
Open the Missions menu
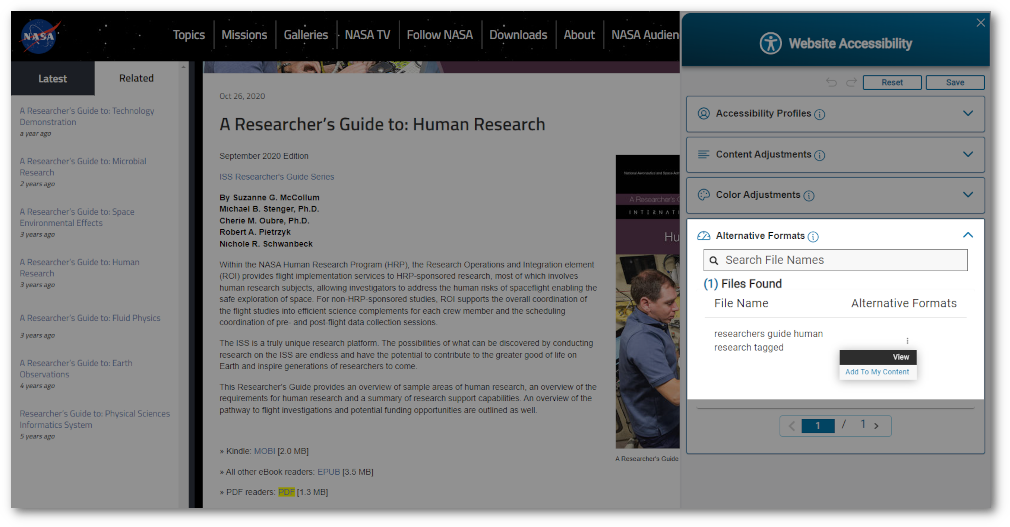click(x=244, y=35)
